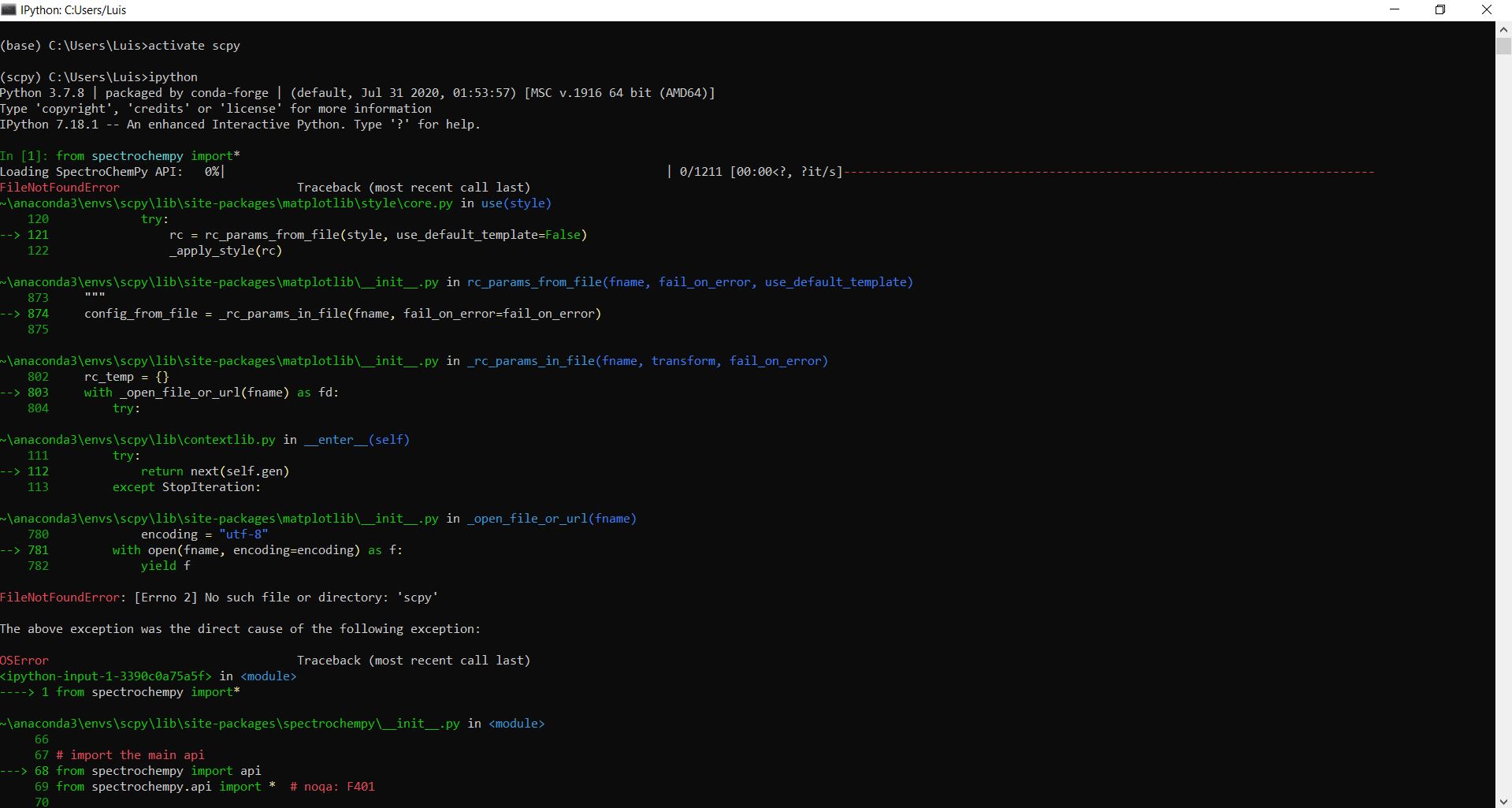Screen dimensions: 1512x808
Task: Click 'In [1]: from spectrochempy import*' prompt
Action: (x=120, y=156)
